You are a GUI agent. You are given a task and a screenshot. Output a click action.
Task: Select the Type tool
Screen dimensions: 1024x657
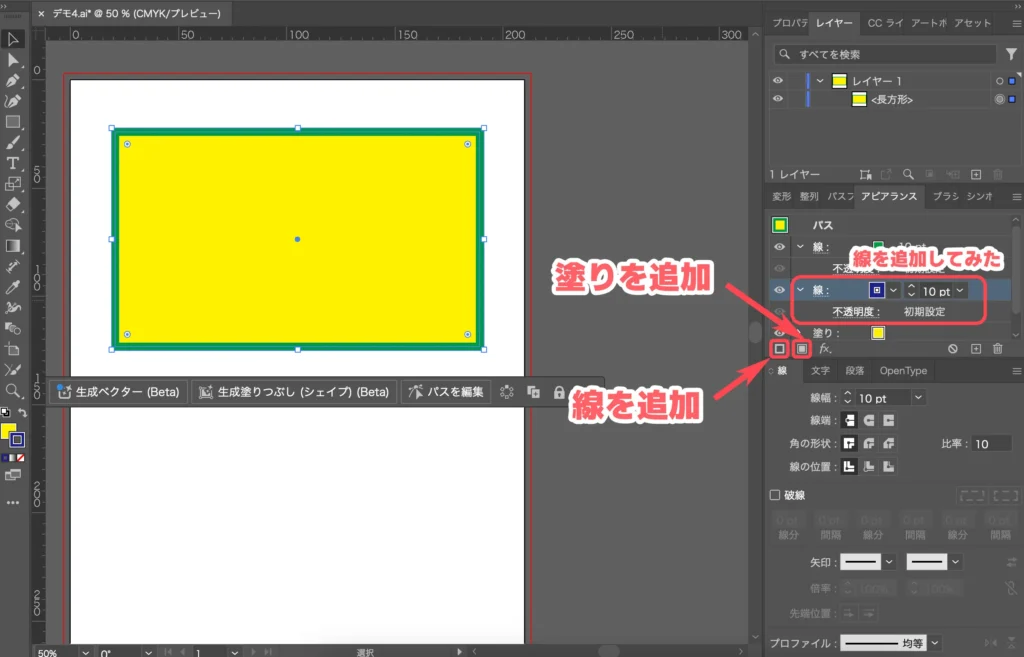click(13, 163)
